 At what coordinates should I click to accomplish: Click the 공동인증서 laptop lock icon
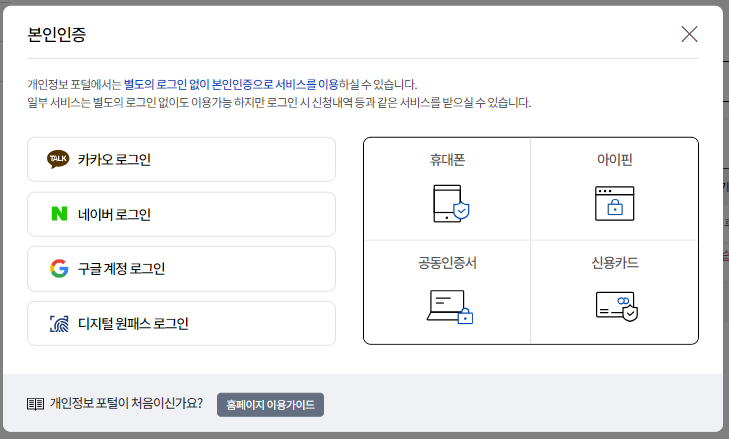coord(450,307)
